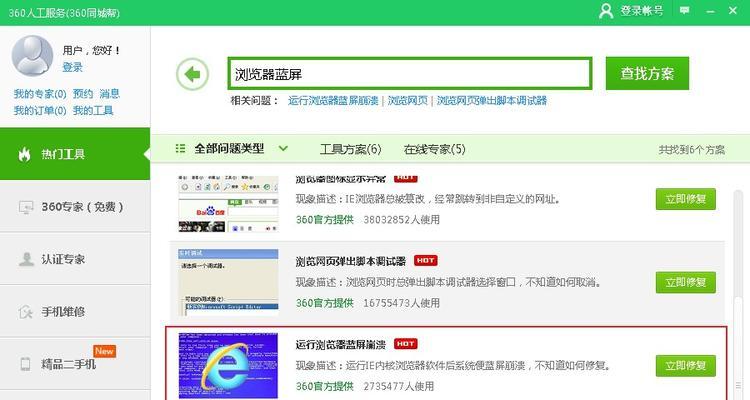Open 我的工具 link

click(93, 111)
